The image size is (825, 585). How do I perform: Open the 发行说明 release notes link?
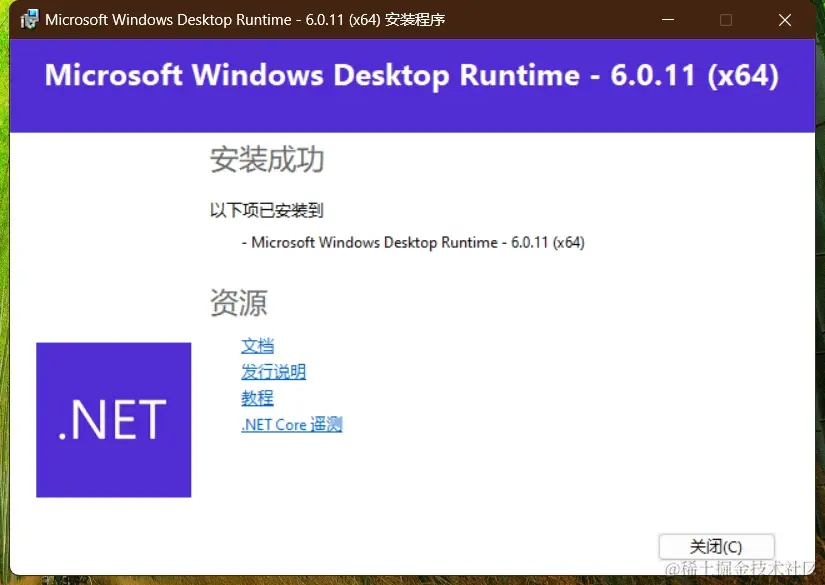point(274,372)
